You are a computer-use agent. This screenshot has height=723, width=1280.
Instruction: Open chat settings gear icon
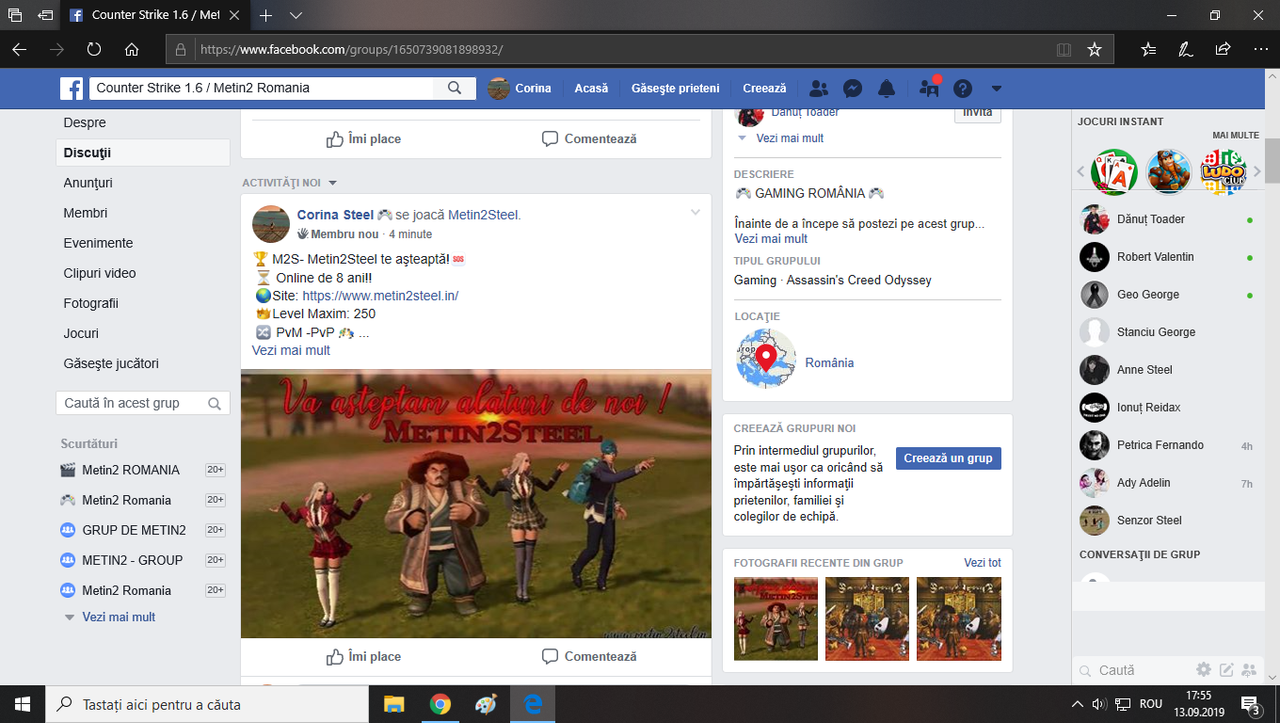coord(1204,670)
